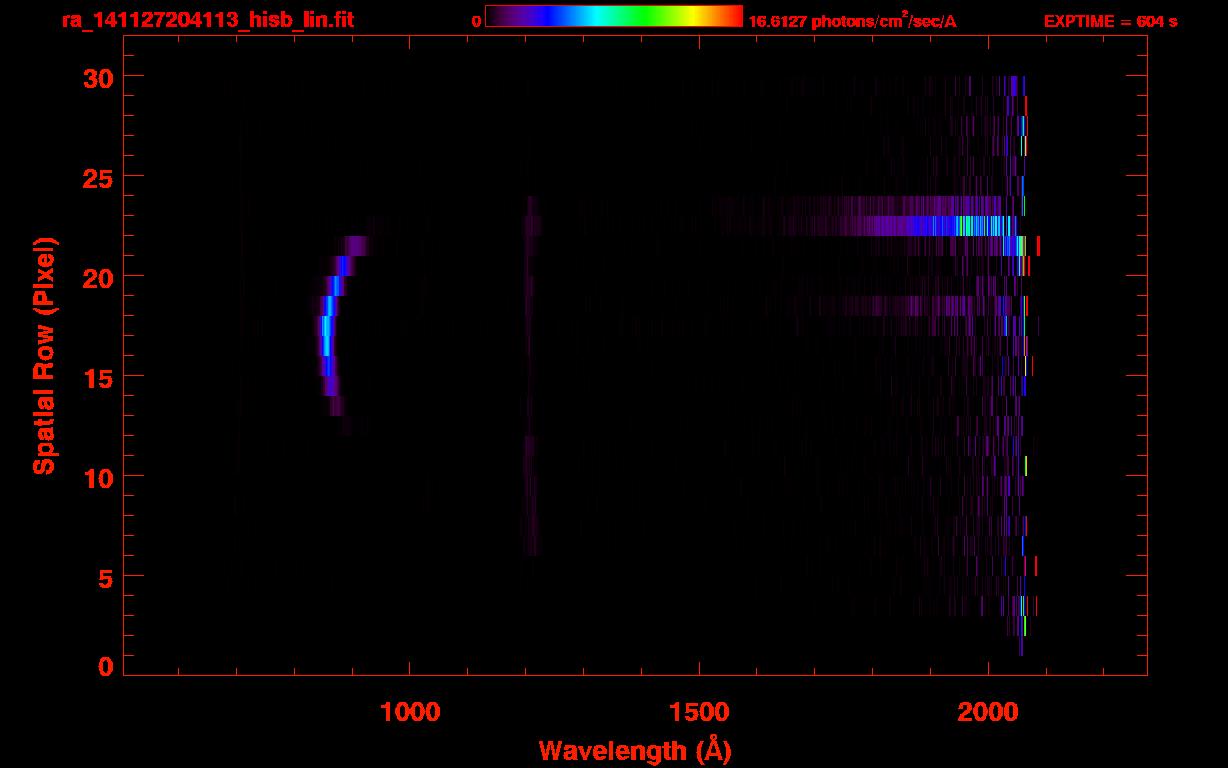Click the x-axis tick label 1000
The height and width of the screenshot is (768, 1228).
(410, 710)
